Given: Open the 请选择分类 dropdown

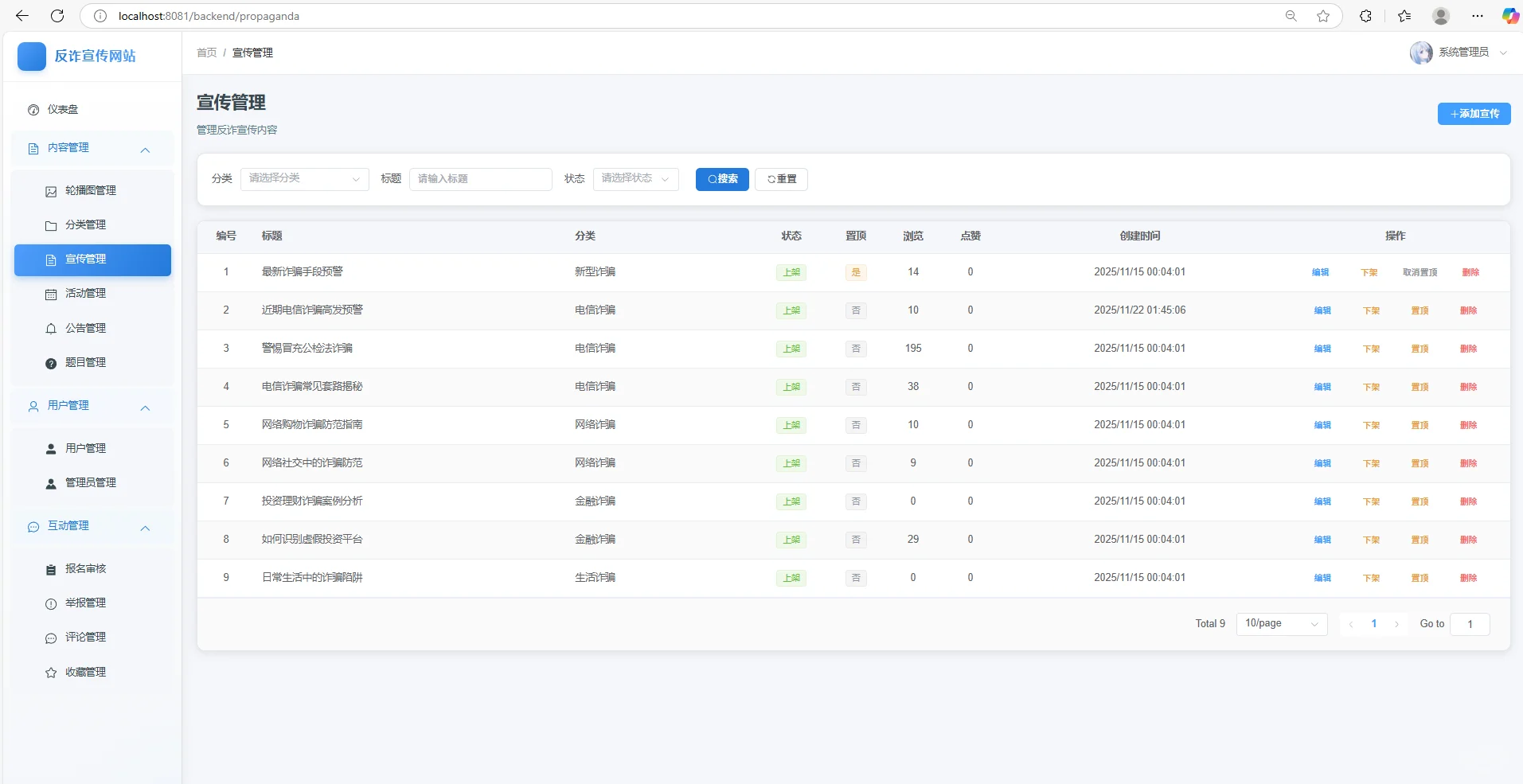Looking at the screenshot, I should coord(304,179).
